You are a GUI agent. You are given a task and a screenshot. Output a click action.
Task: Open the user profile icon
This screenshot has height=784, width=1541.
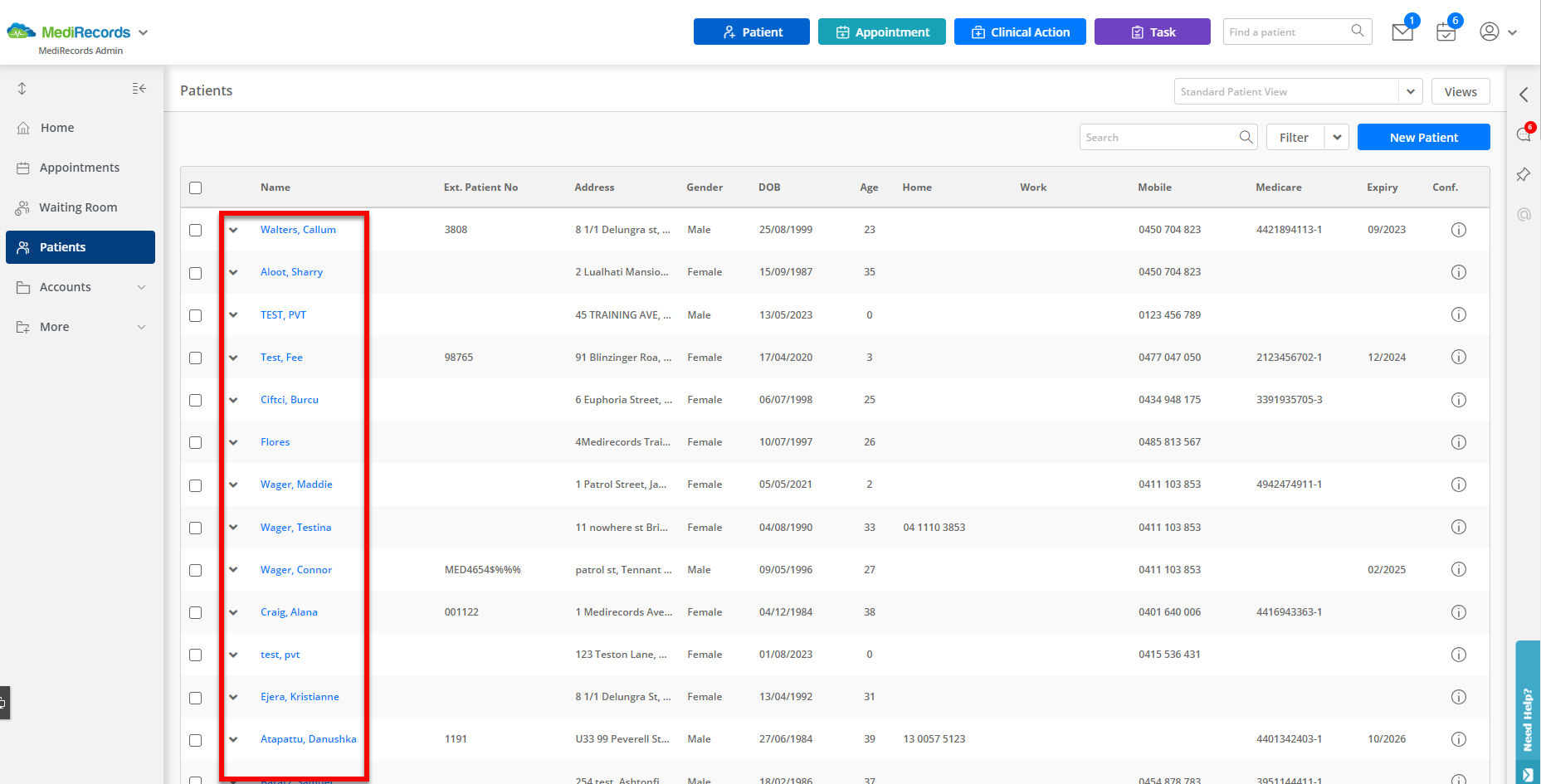pos(1490,32)
